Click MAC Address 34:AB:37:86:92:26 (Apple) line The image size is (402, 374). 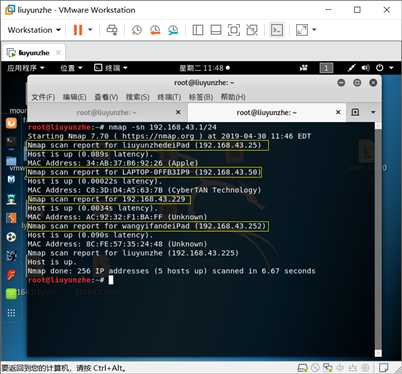click(113, 163)
